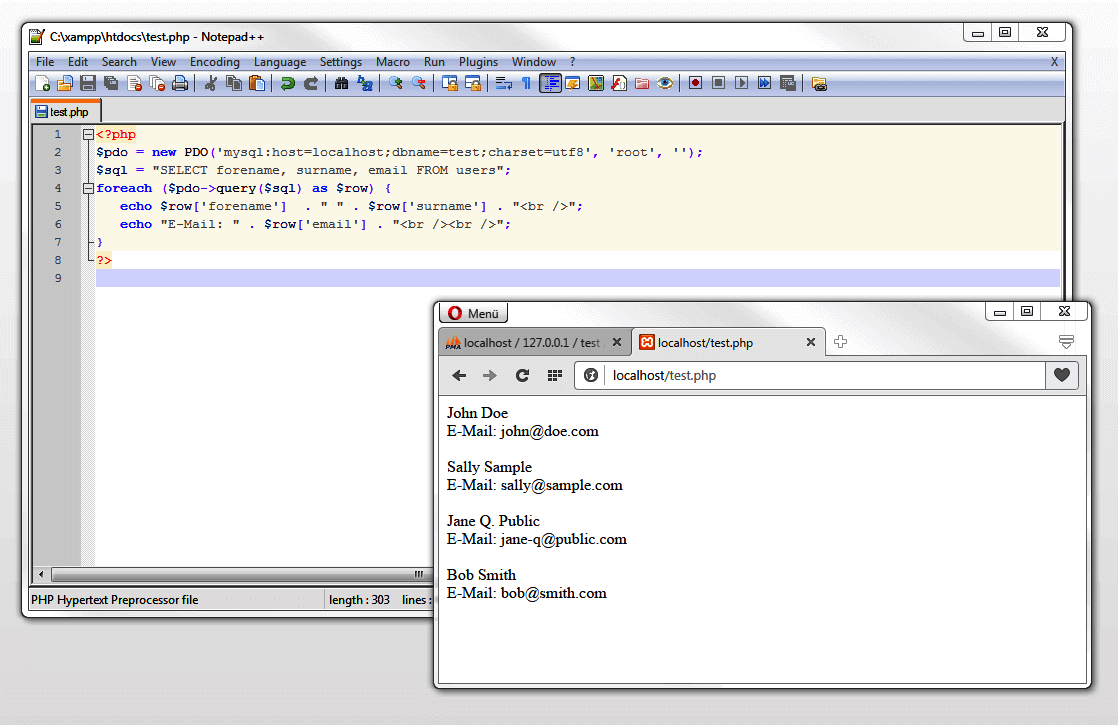Click the Print toolbar icon
Screen dimensions: 1118x725
[x=180, y=83]
